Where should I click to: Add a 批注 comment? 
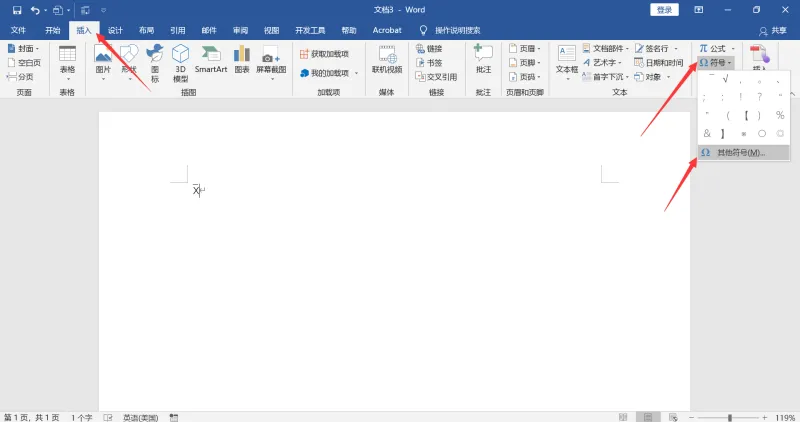483,60
